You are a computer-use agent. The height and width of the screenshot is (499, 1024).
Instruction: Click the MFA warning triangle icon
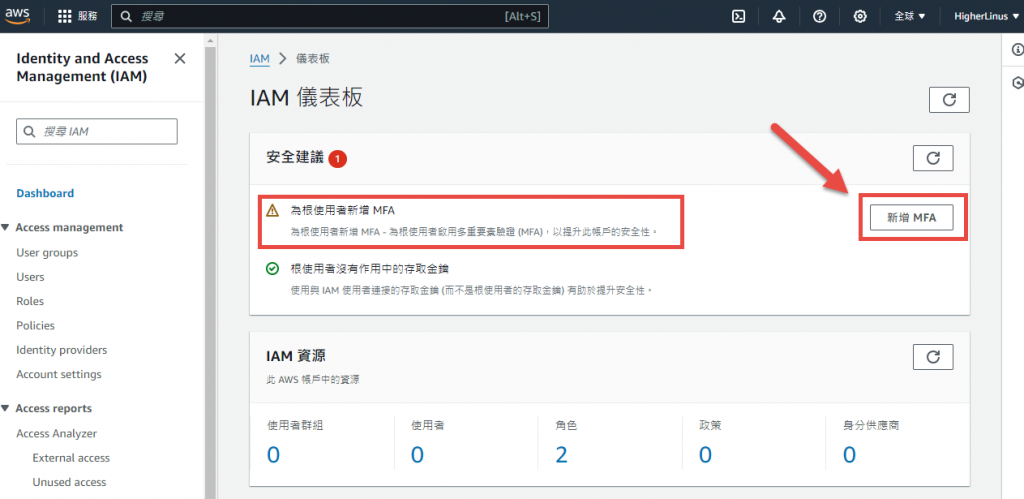coord(272,210)
